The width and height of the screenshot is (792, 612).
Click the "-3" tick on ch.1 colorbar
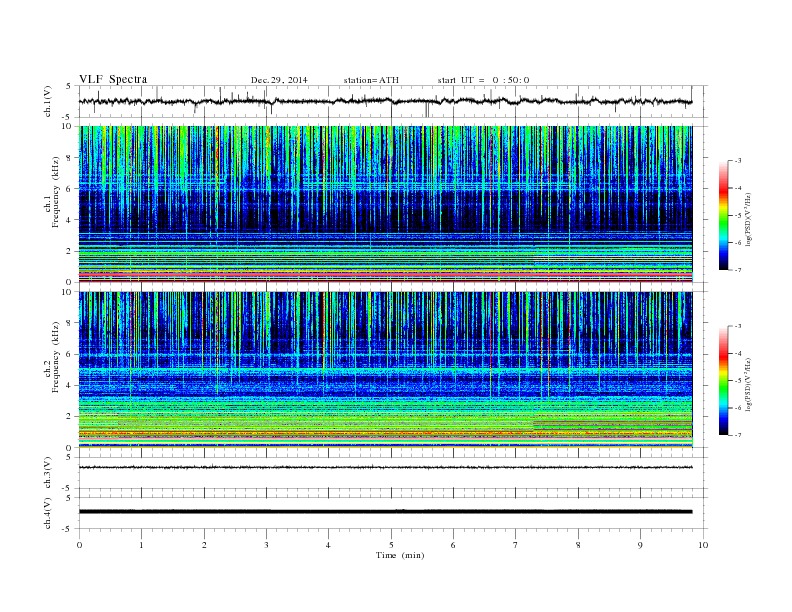pos(738,161)
